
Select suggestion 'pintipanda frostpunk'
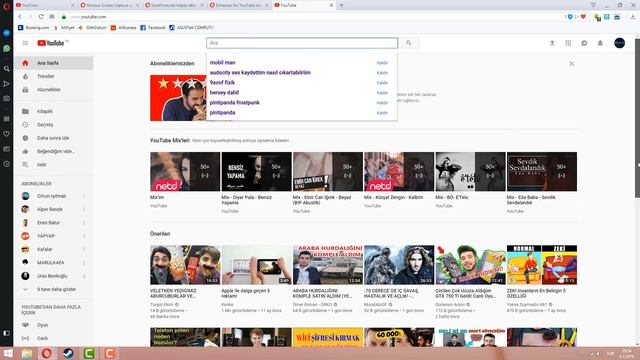coord(235,102)
